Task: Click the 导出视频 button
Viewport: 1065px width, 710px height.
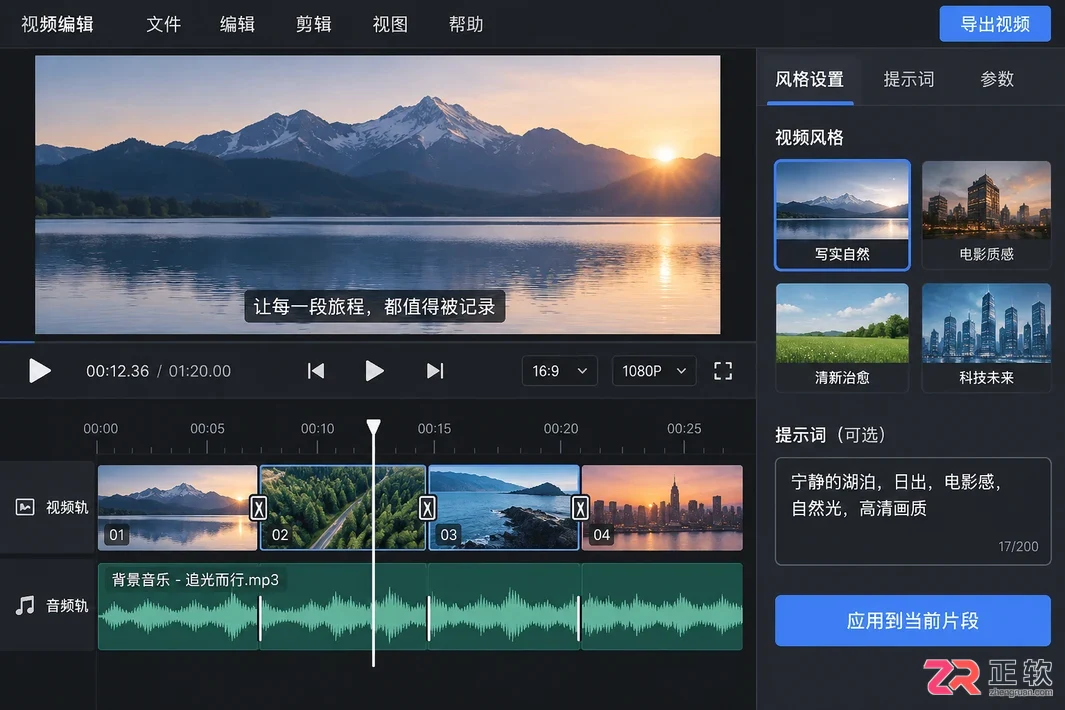Action: [995, 24]
